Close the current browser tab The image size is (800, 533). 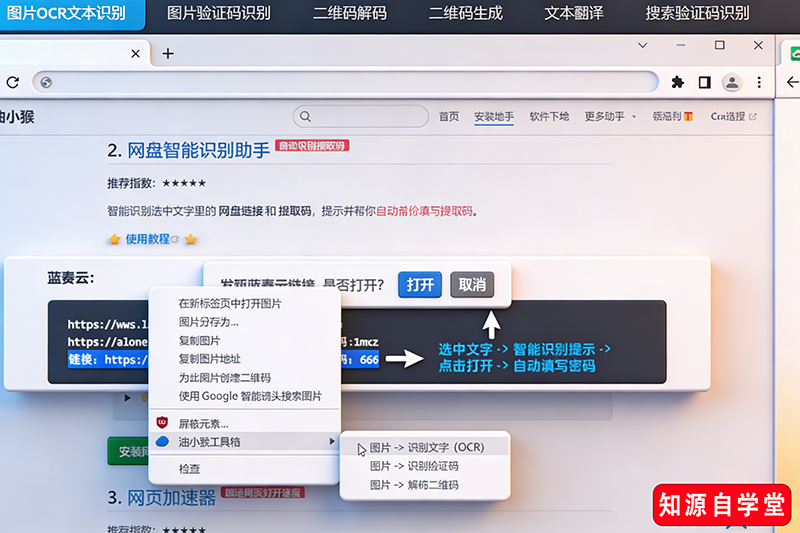[137, 54]
